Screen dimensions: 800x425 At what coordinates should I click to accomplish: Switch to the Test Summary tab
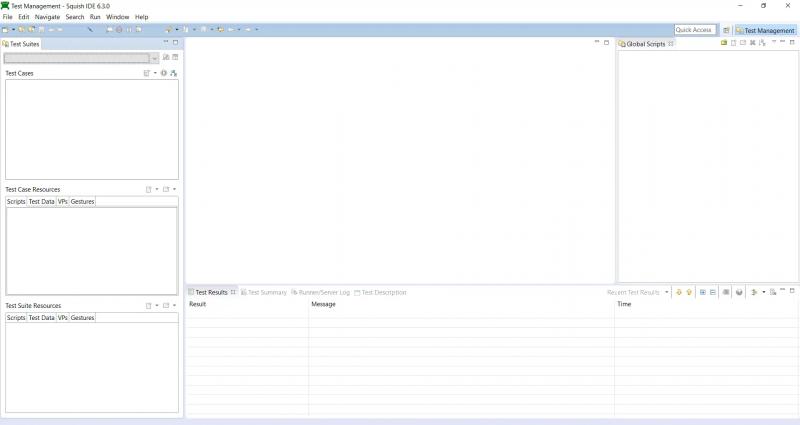click(266, 292)
